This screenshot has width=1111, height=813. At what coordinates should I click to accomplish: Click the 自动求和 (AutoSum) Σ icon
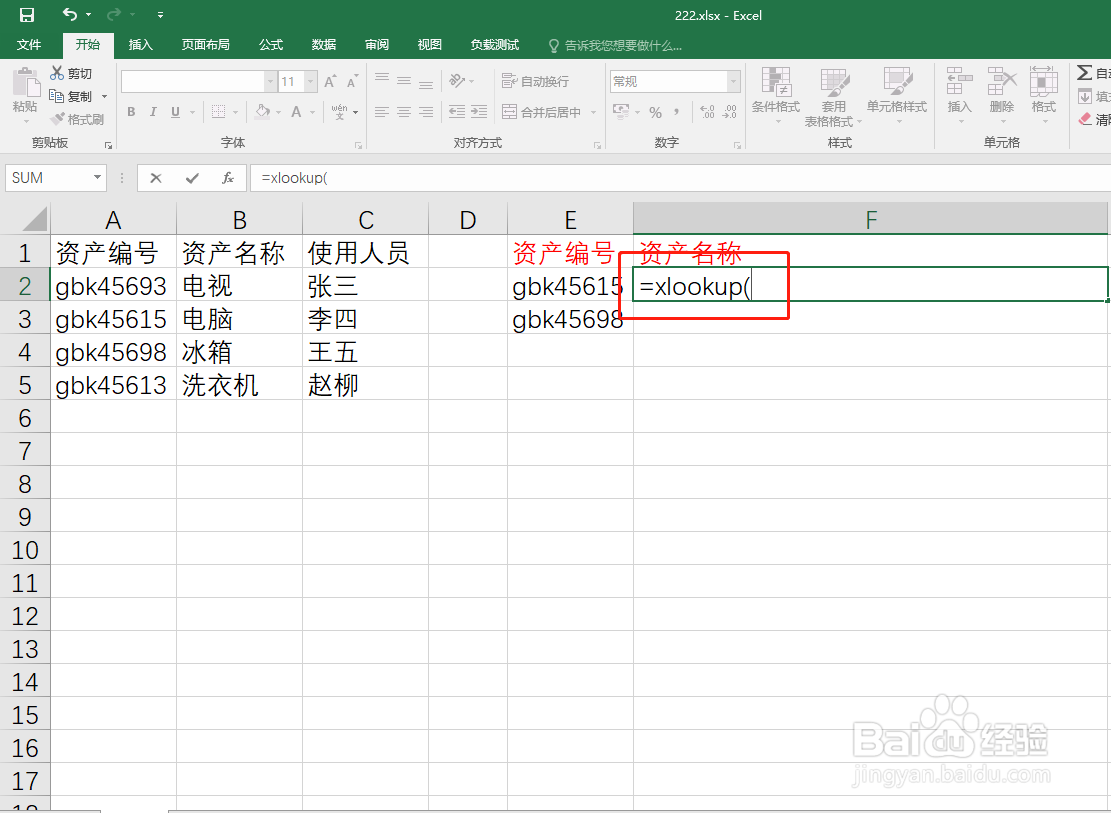coord(1086,71)
